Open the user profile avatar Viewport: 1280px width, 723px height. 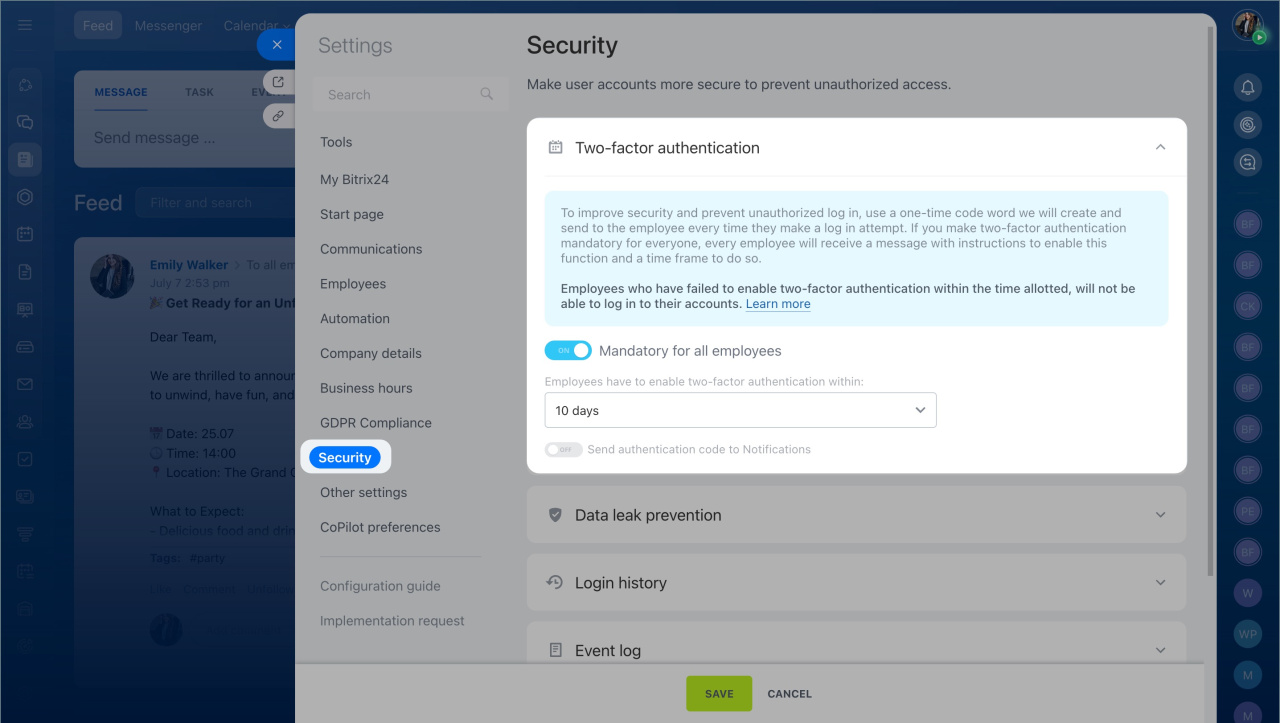(1247, 26)
